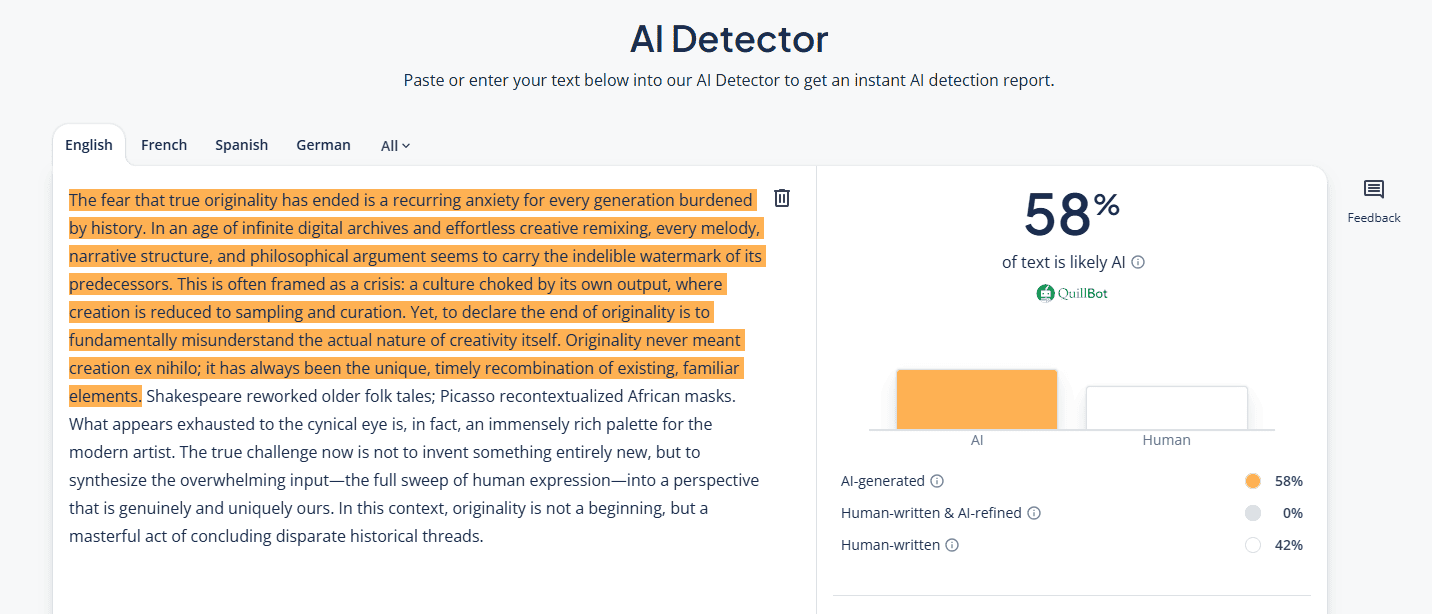Switch to the German tab
This screenshot has height=614, width=1432.
tap(323, 145)
